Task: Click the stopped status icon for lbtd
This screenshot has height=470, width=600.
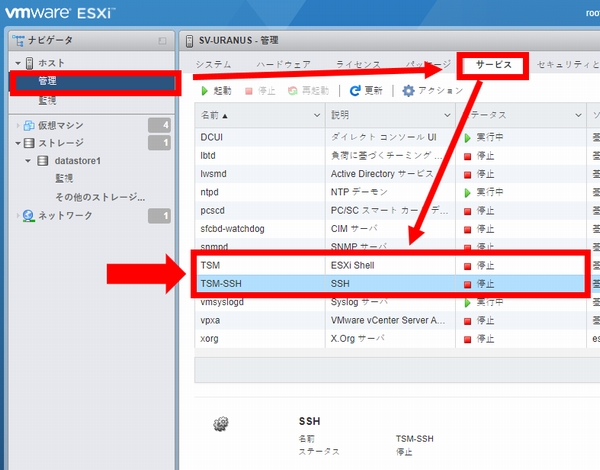Action: click(467, 156)
